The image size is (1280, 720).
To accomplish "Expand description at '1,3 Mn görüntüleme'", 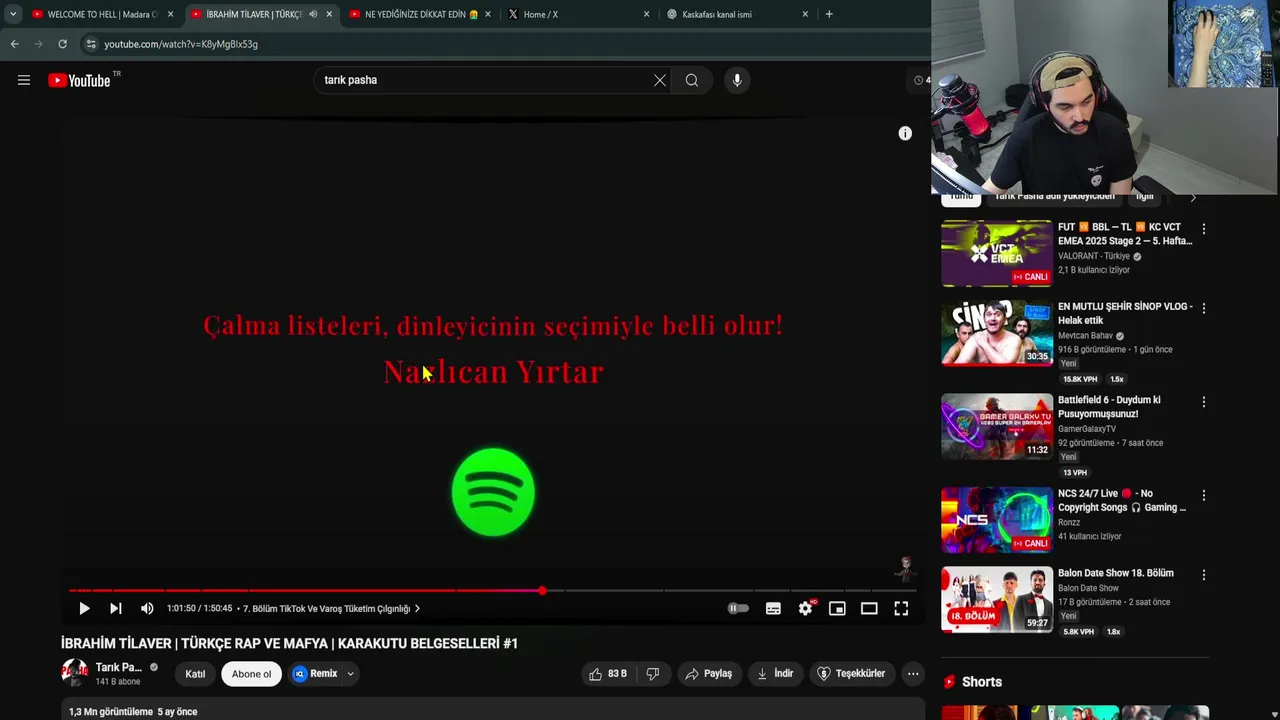I will [133, 712].
